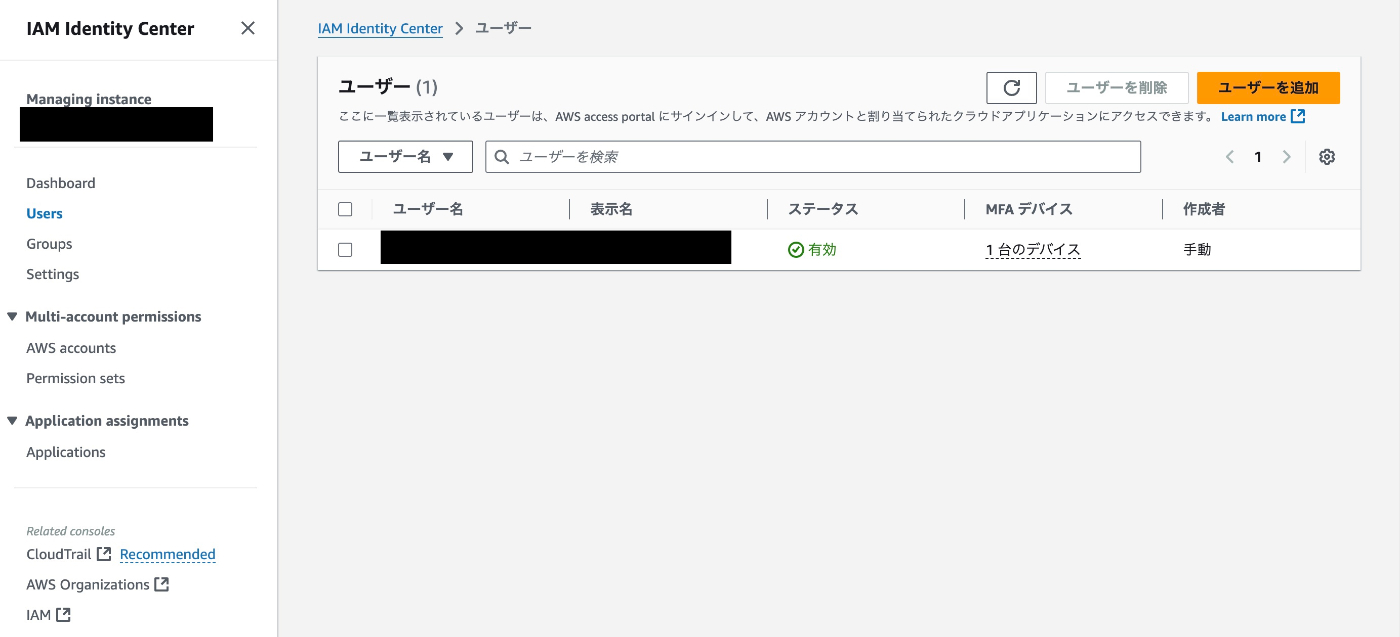
Task: Click the search magnifier icon
Action: pos(503,157)
